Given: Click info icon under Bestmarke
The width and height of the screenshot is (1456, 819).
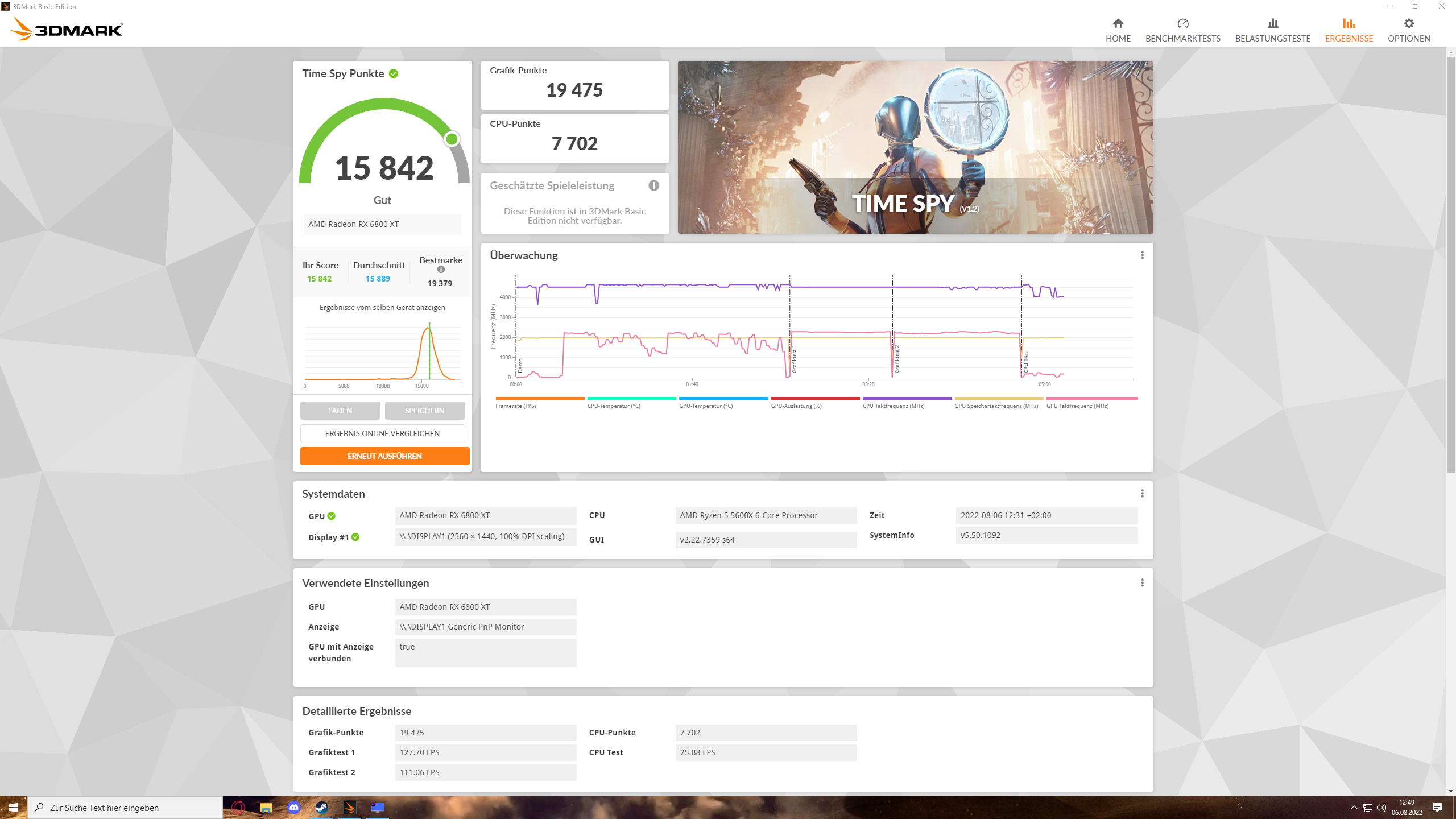Looking at the screenshot, I should pos(441,270).
